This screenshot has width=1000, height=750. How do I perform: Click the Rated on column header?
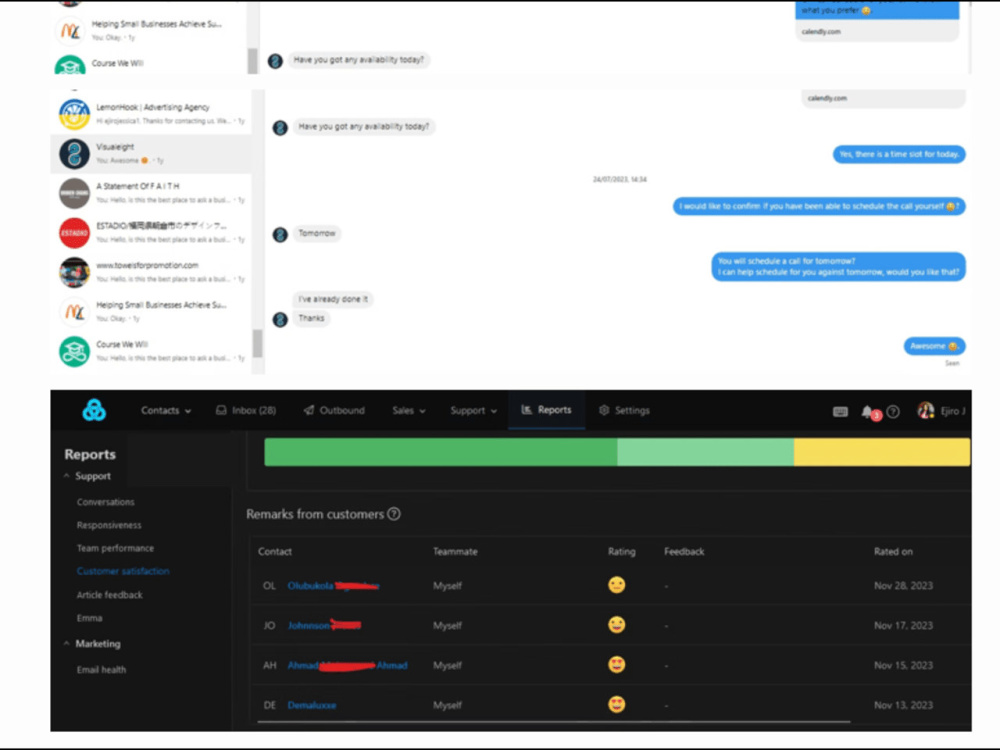893,552
